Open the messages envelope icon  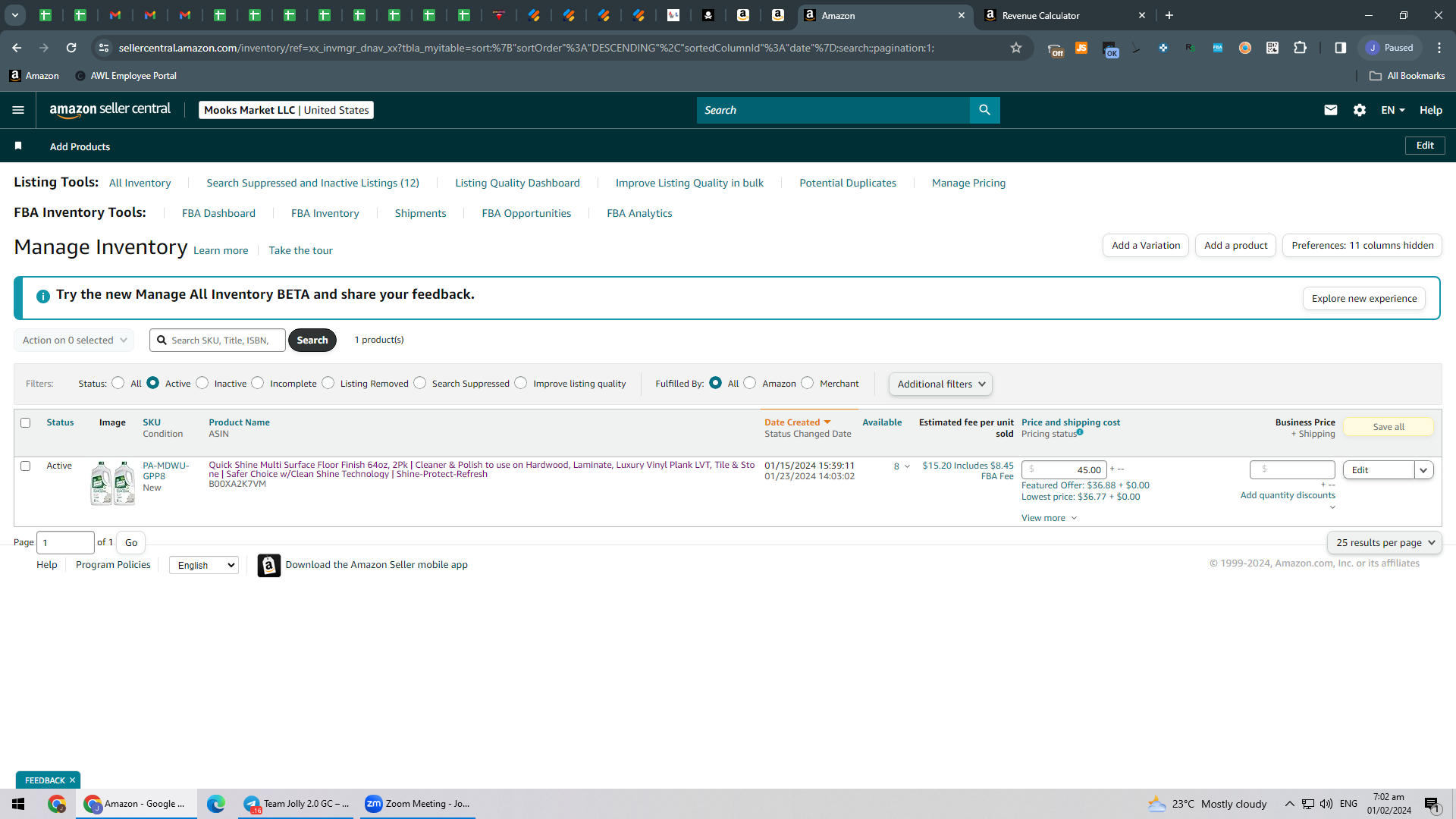tap(1330, 110)
